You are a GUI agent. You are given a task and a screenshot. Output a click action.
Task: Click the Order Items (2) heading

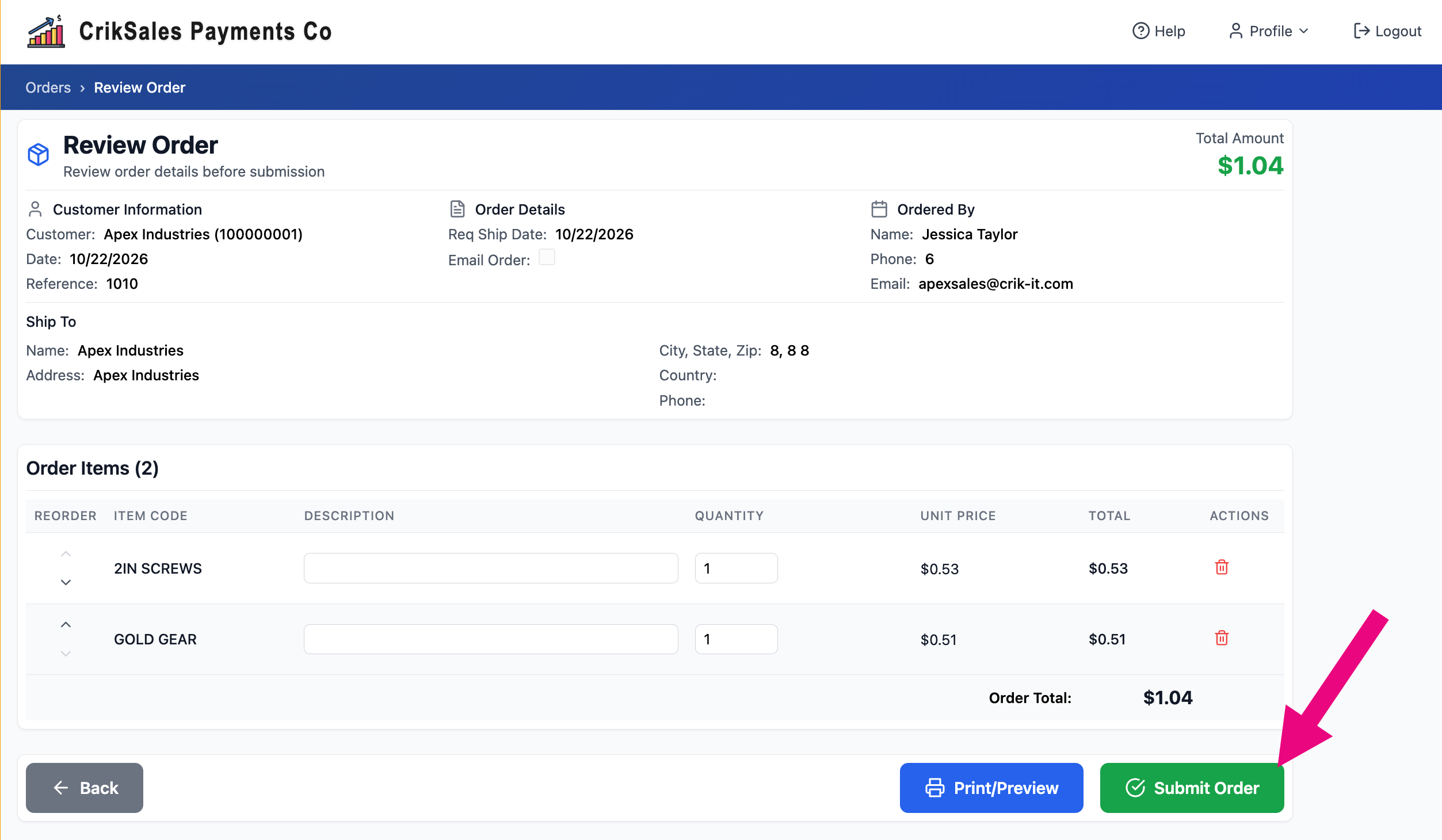point(93,468)
